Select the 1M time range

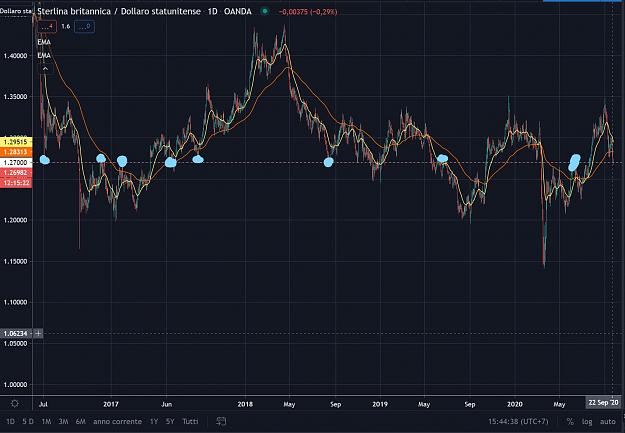click(x=46, y=421)
